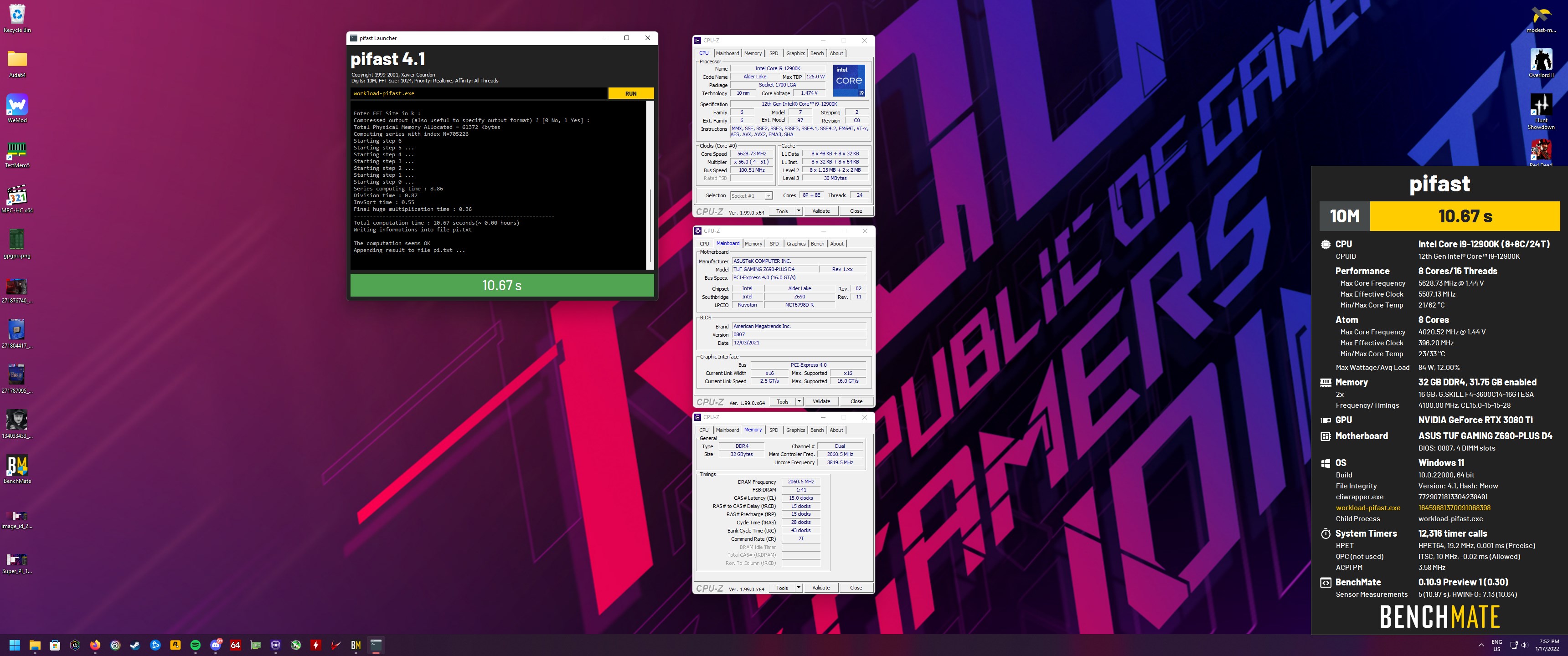Open Firefox from taskbar
Image resolution: width=1568 pixels, height=656 pixels.
click(95, 645)
